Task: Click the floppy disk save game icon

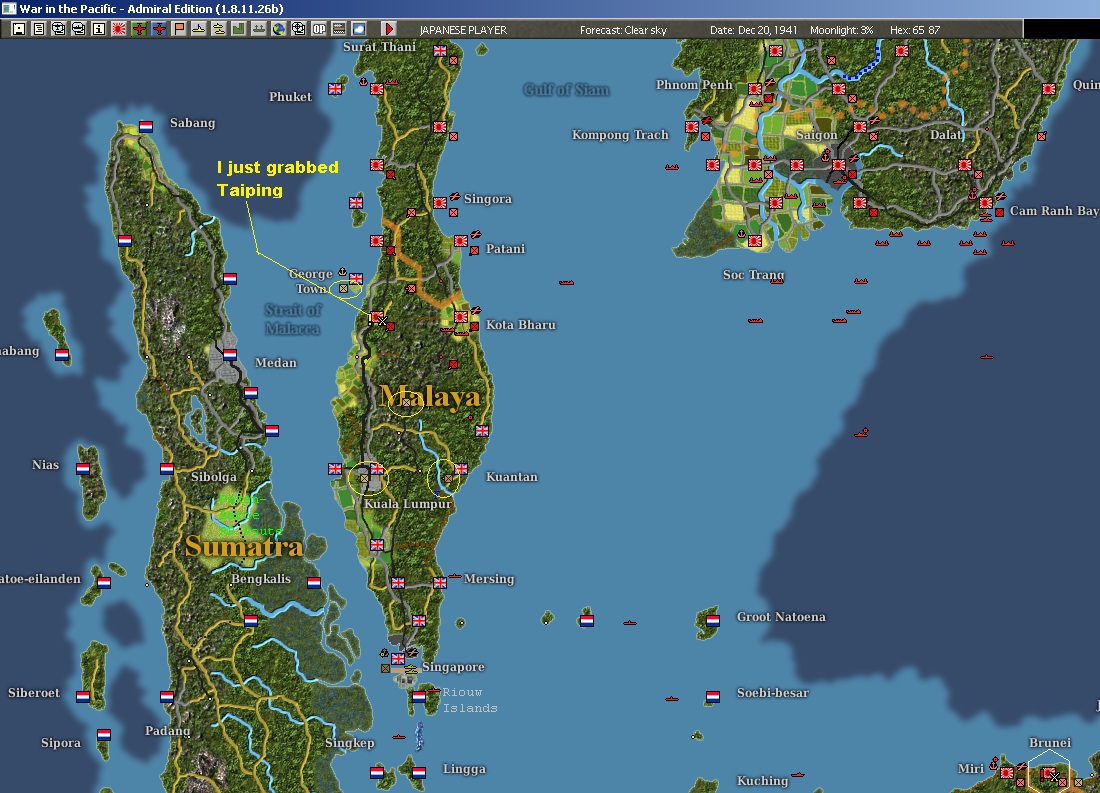Action: (19, 29)
